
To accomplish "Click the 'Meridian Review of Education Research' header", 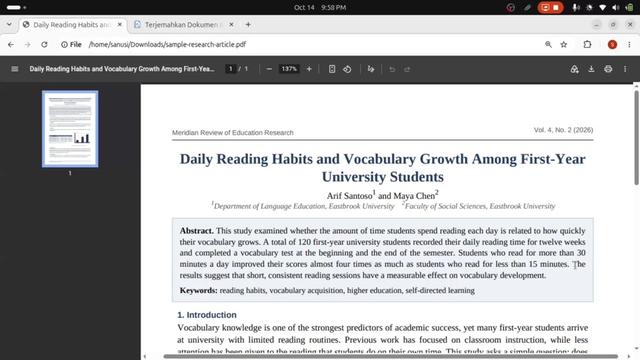I will 233,133.
